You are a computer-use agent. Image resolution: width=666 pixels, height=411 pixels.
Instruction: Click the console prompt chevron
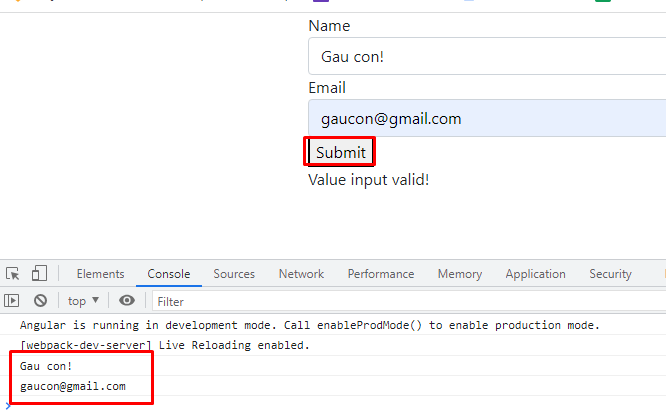[x=9, y=404]
